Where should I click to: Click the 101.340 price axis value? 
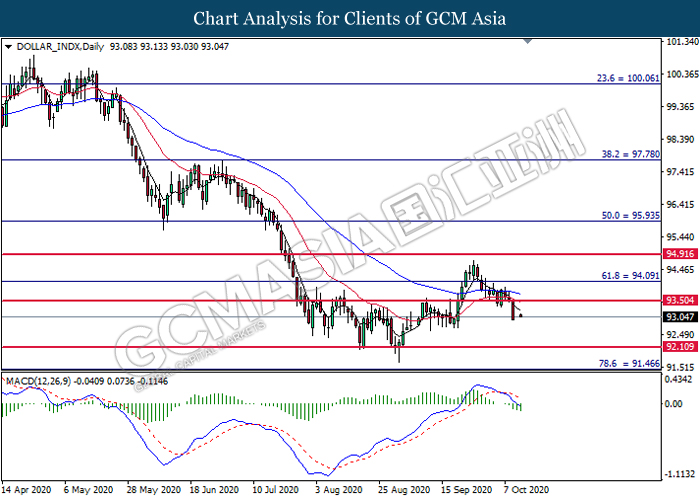point(682,42)
